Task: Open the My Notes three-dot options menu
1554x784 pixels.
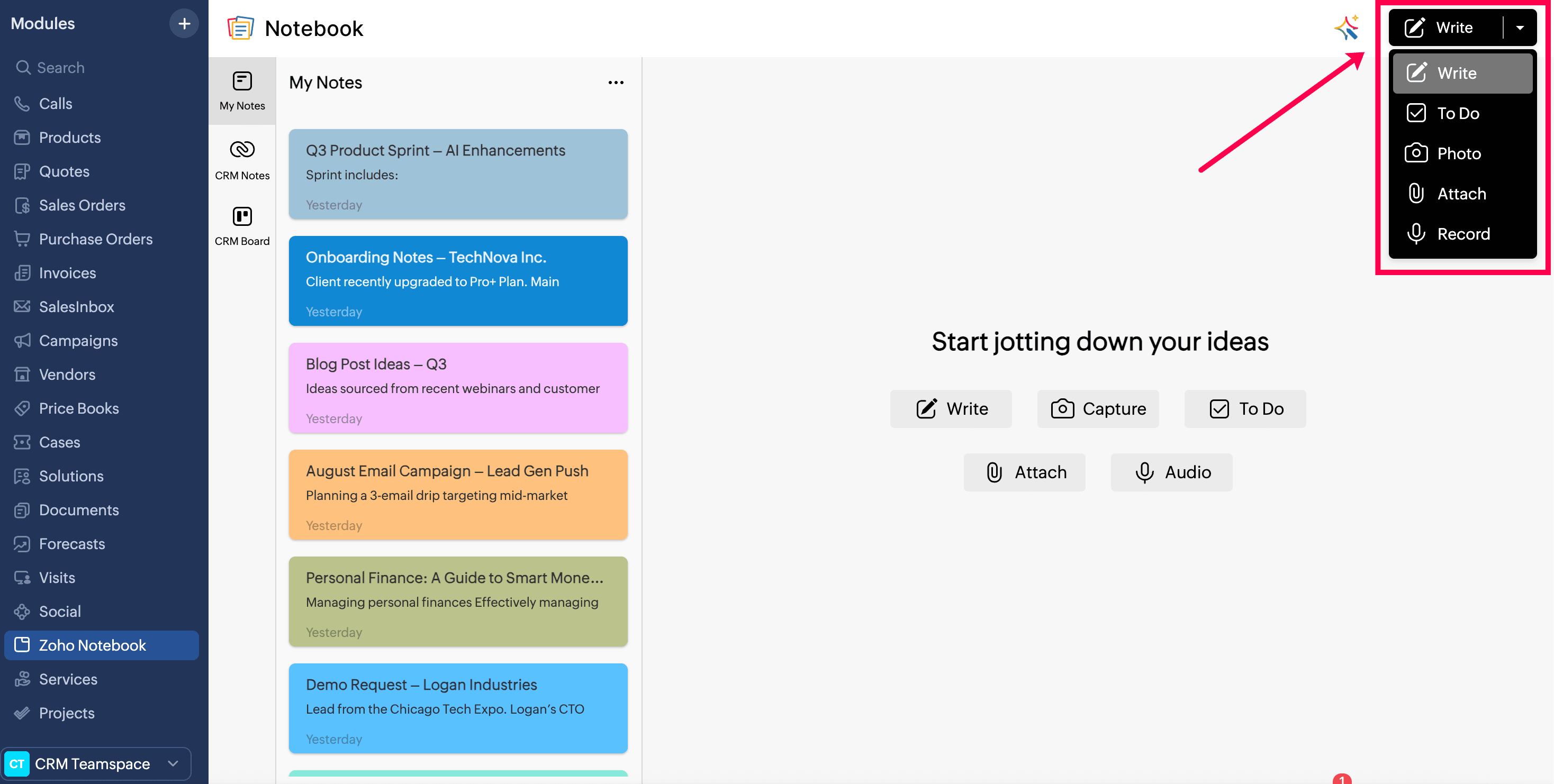Action: coord(616,83)
